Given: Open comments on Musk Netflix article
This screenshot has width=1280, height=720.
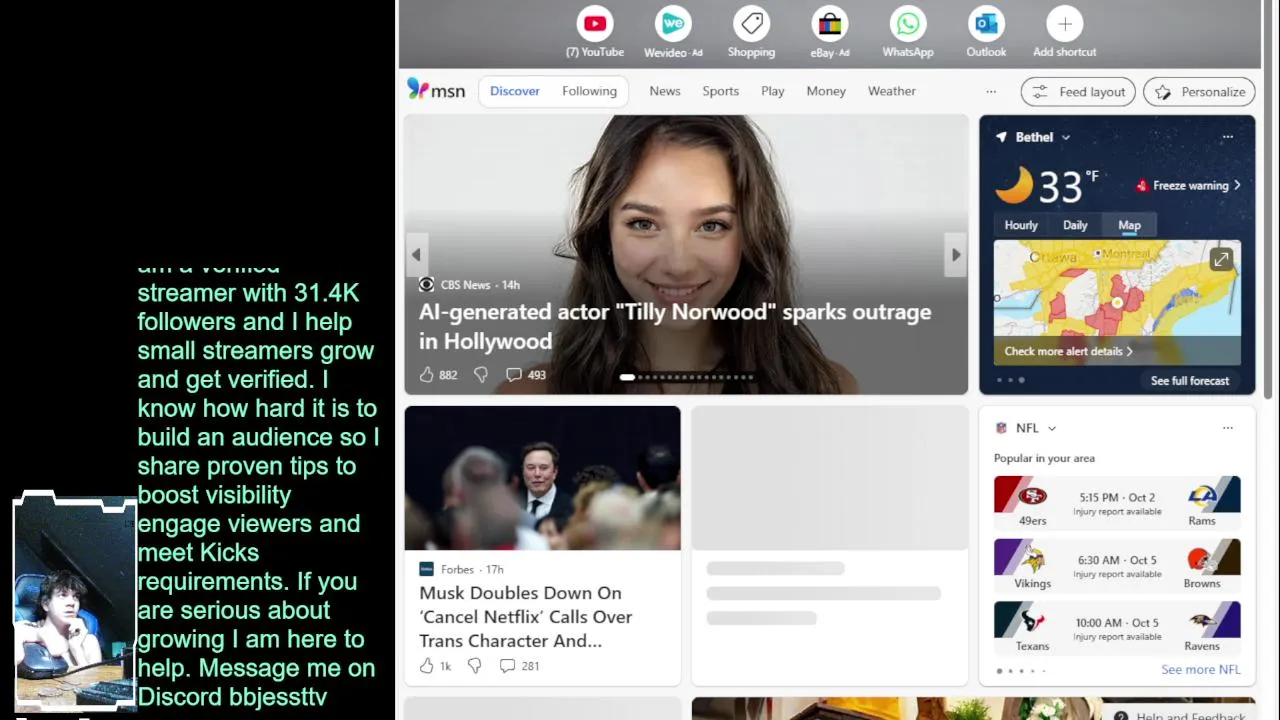Looking at the screenshot, I should (507, 666).
